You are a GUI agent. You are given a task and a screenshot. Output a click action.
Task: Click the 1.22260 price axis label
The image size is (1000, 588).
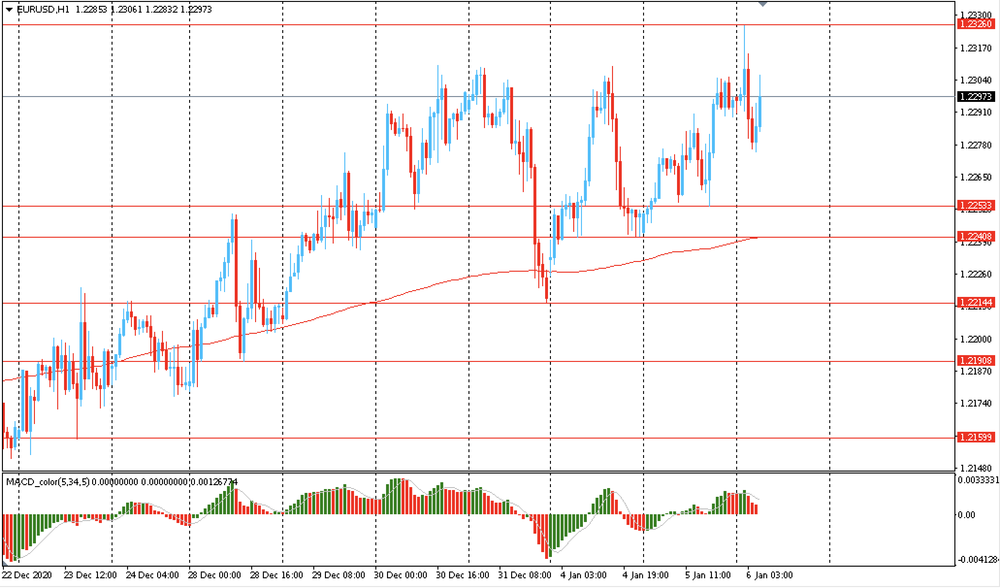coord(976,274)
